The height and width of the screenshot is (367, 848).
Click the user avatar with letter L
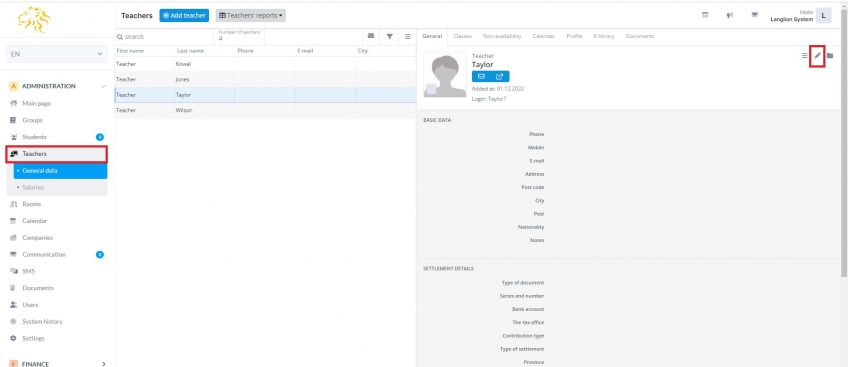click(x=824, y=15)
